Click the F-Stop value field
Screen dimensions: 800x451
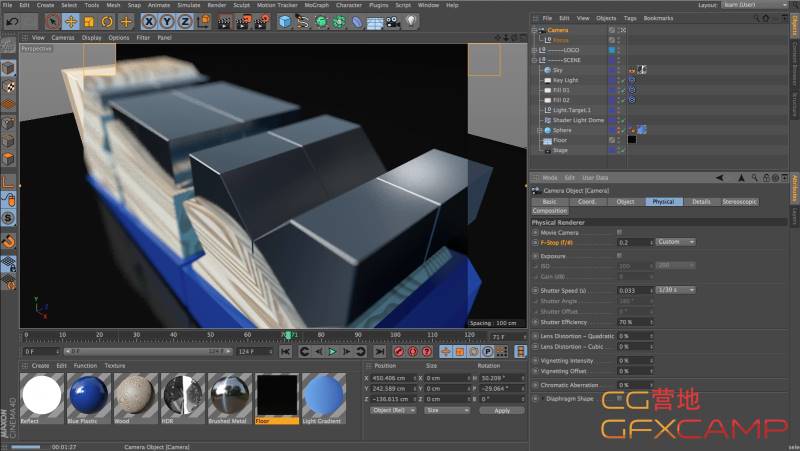click(x=635, y=242)
